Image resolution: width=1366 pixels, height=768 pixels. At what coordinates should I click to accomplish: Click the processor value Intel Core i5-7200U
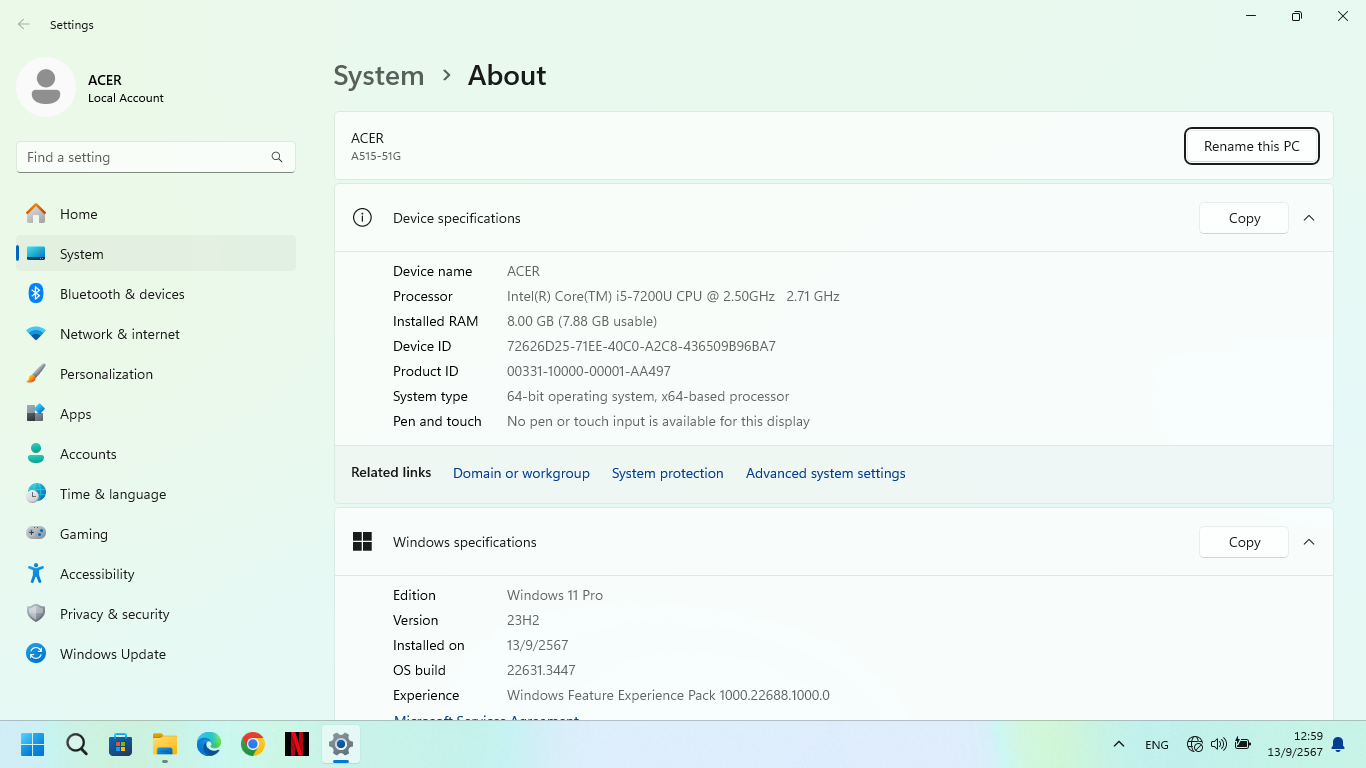(673, 296)
